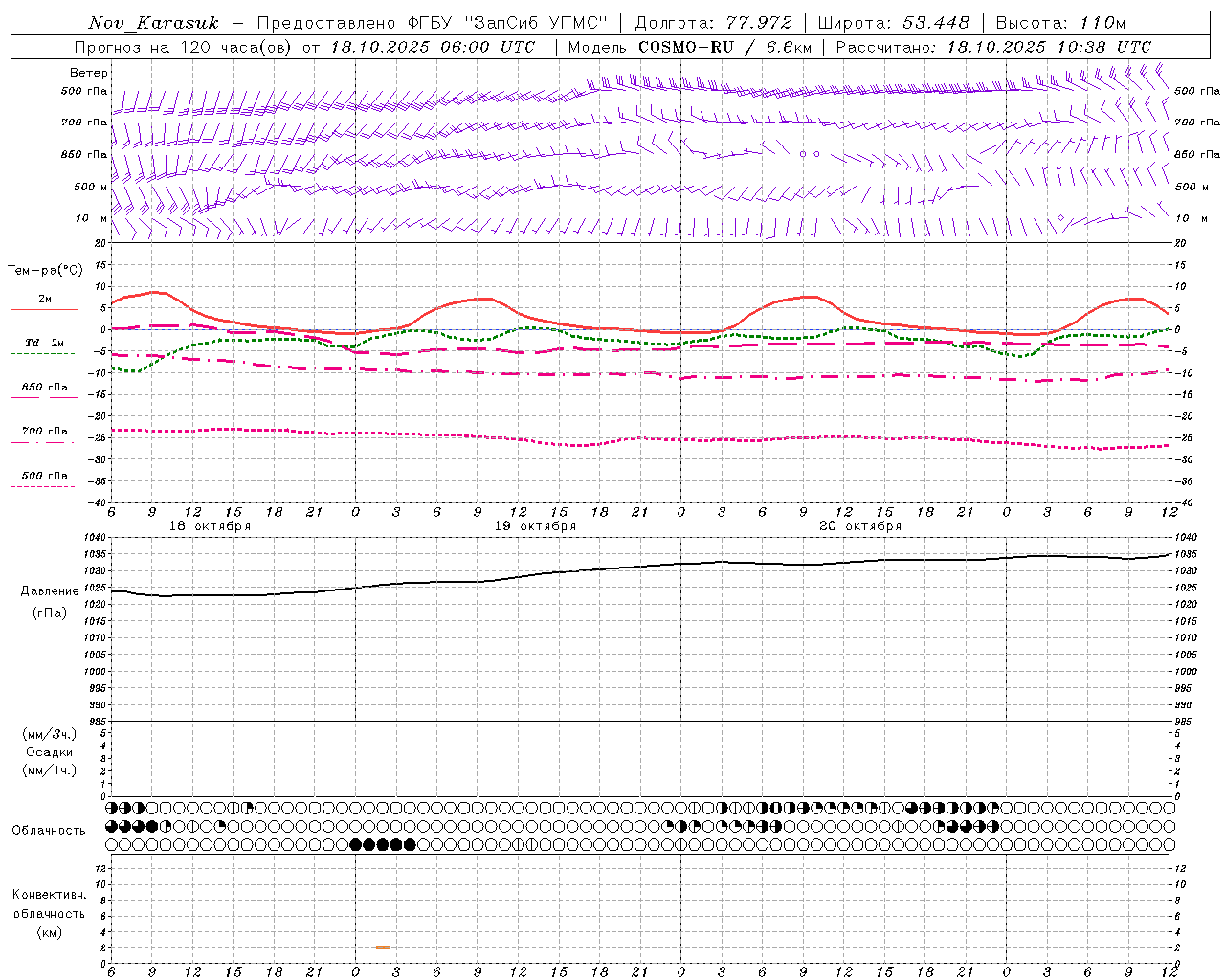Click the diamond wind symbol at 10 м level

pos(1060,218)
